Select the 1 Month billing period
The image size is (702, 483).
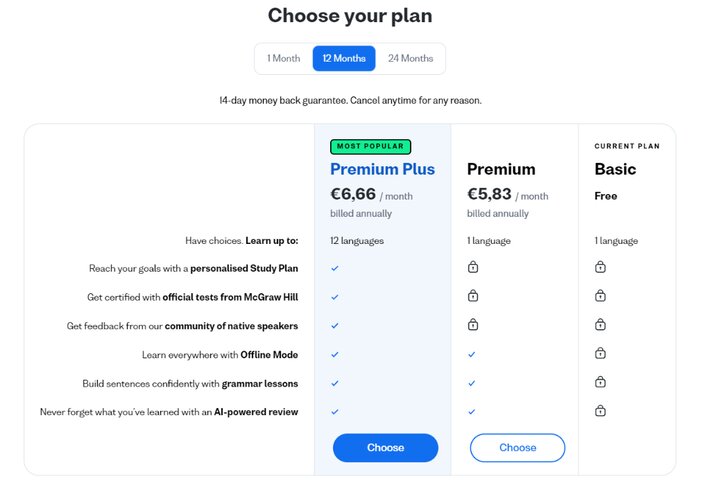(x=284, y=58)
